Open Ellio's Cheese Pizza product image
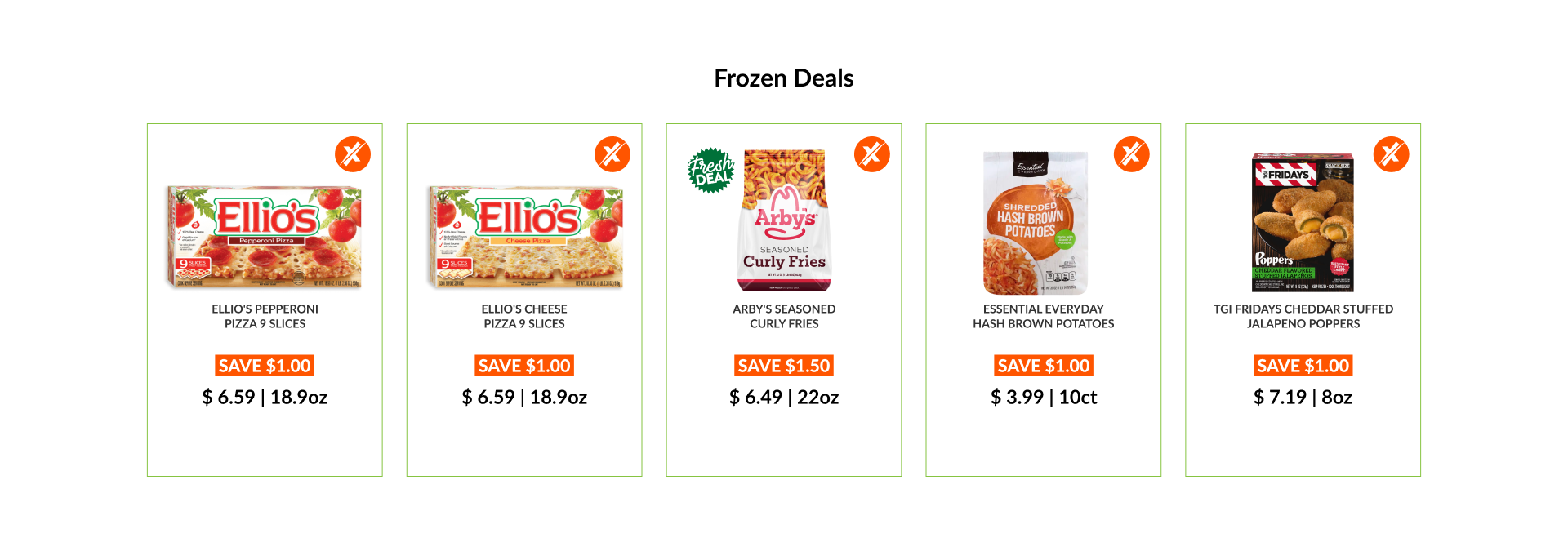The image size is (1568, 547). coord(524,238)
